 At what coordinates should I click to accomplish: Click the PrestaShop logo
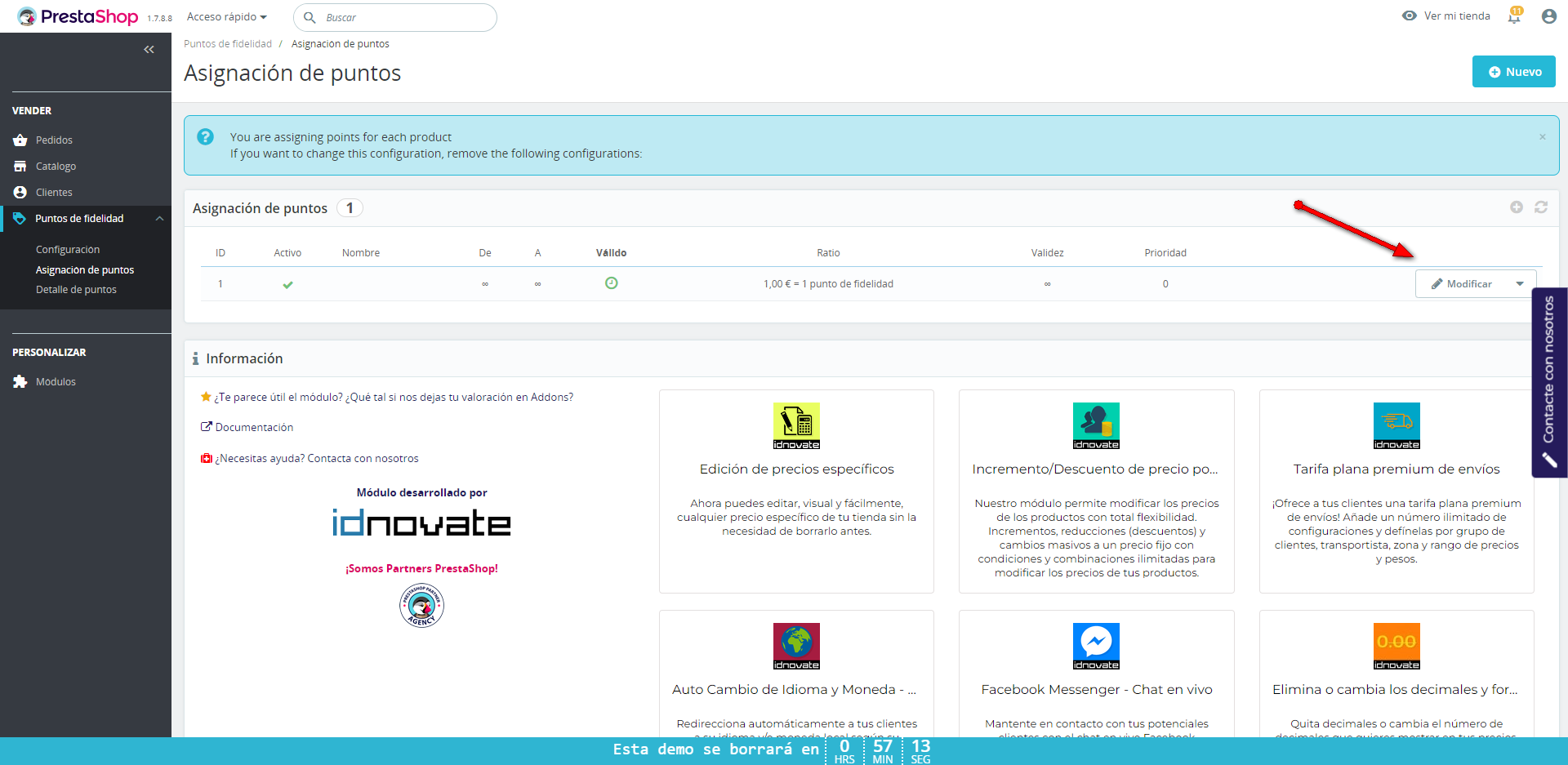[78, 16]
